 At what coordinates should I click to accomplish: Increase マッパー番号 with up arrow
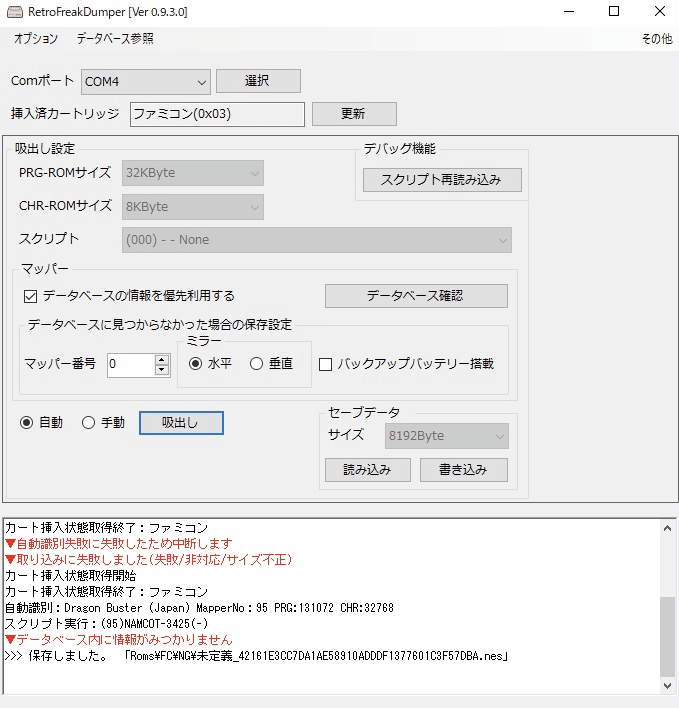162,359
